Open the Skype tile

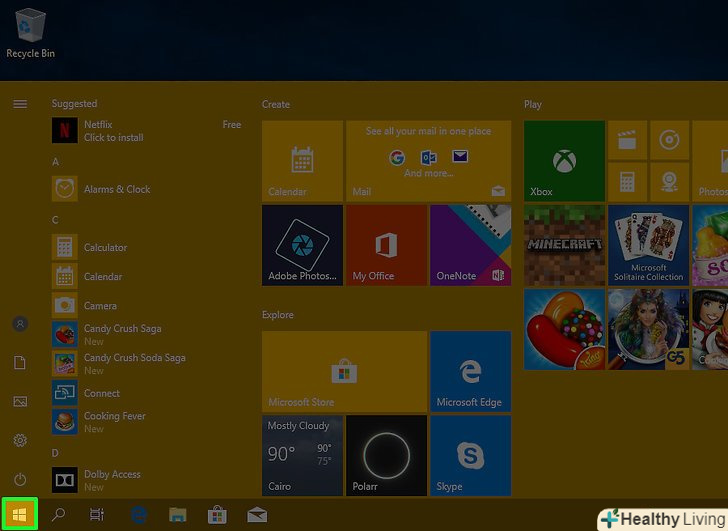[x=471, y=455]
